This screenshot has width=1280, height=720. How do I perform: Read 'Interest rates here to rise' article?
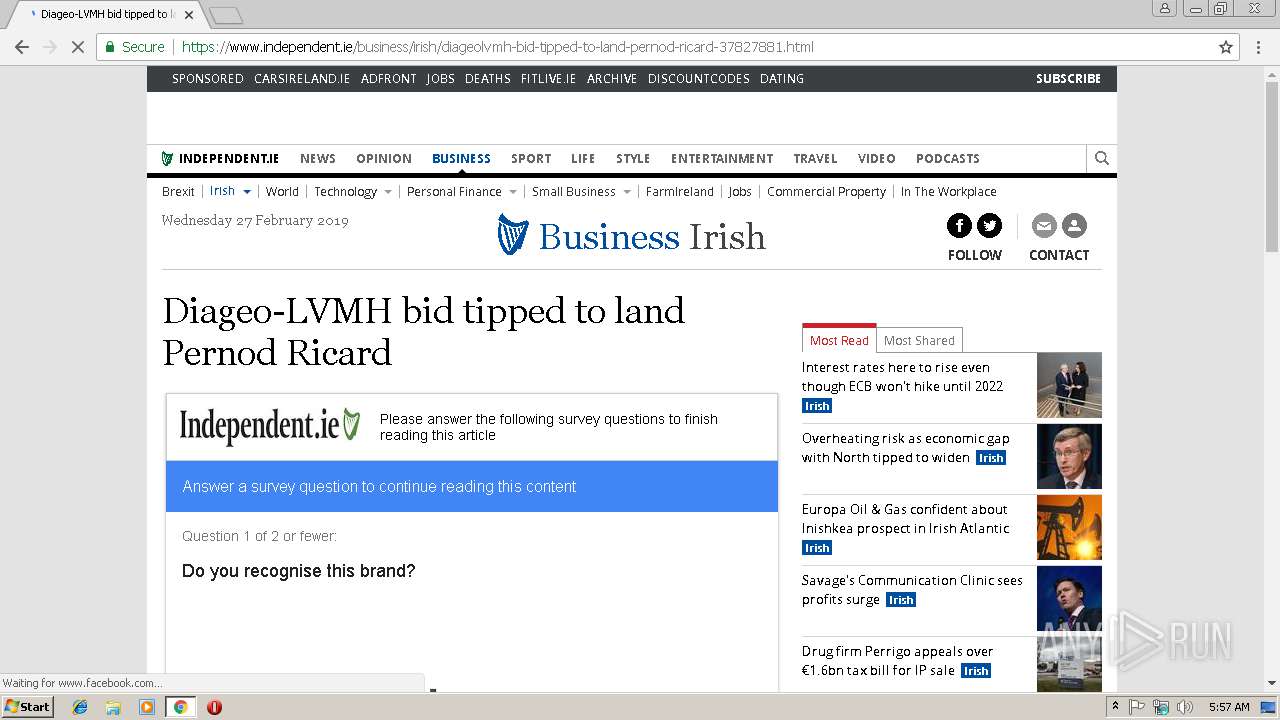point(902,377)
